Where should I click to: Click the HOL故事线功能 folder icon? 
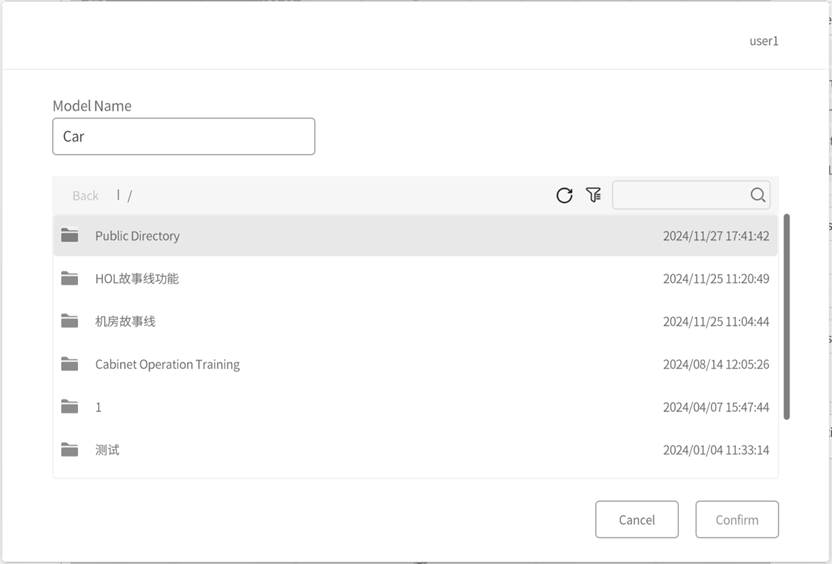click(69, 279)
